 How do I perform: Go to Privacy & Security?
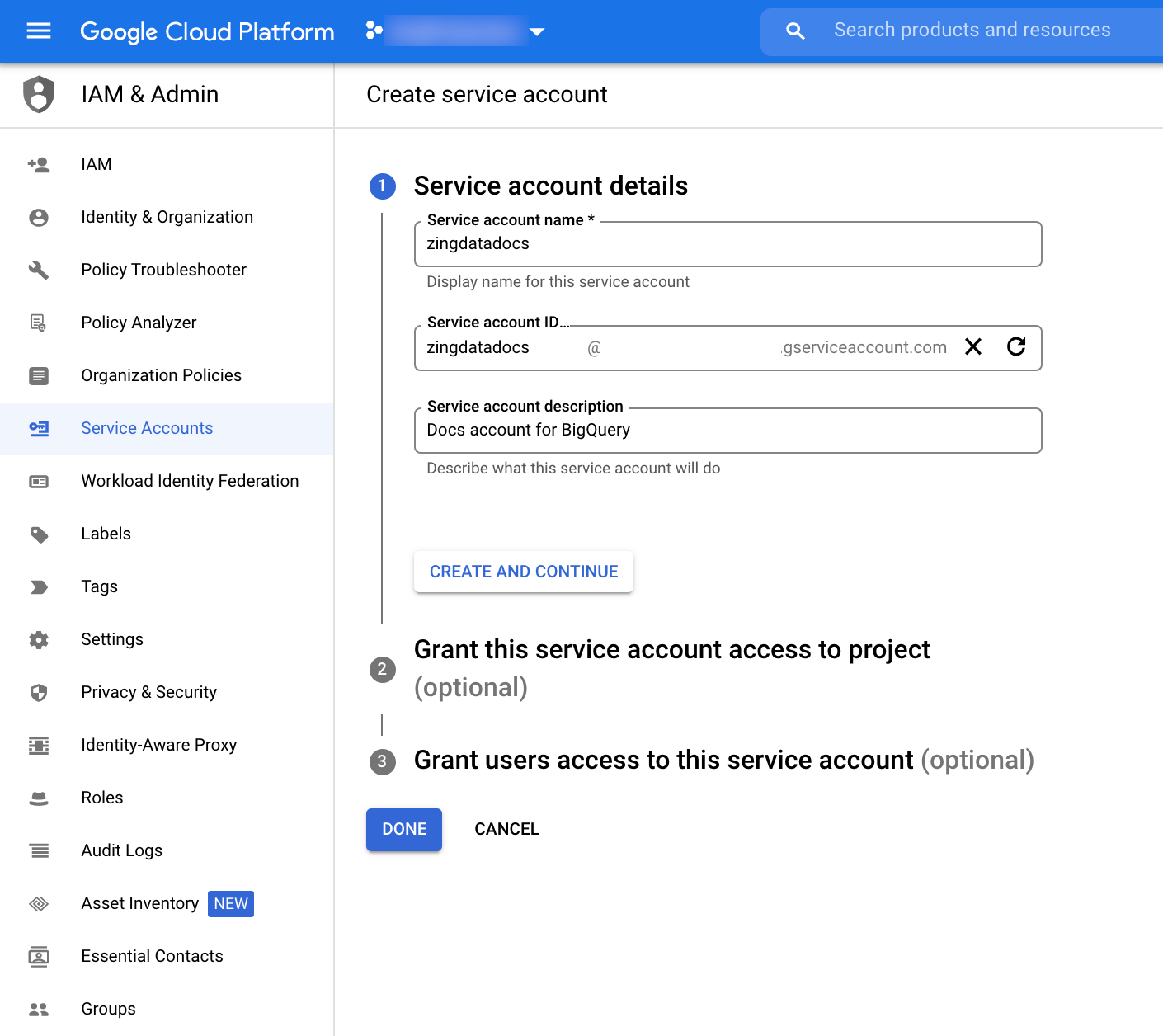pyautogui.click(x=167, y=693)
